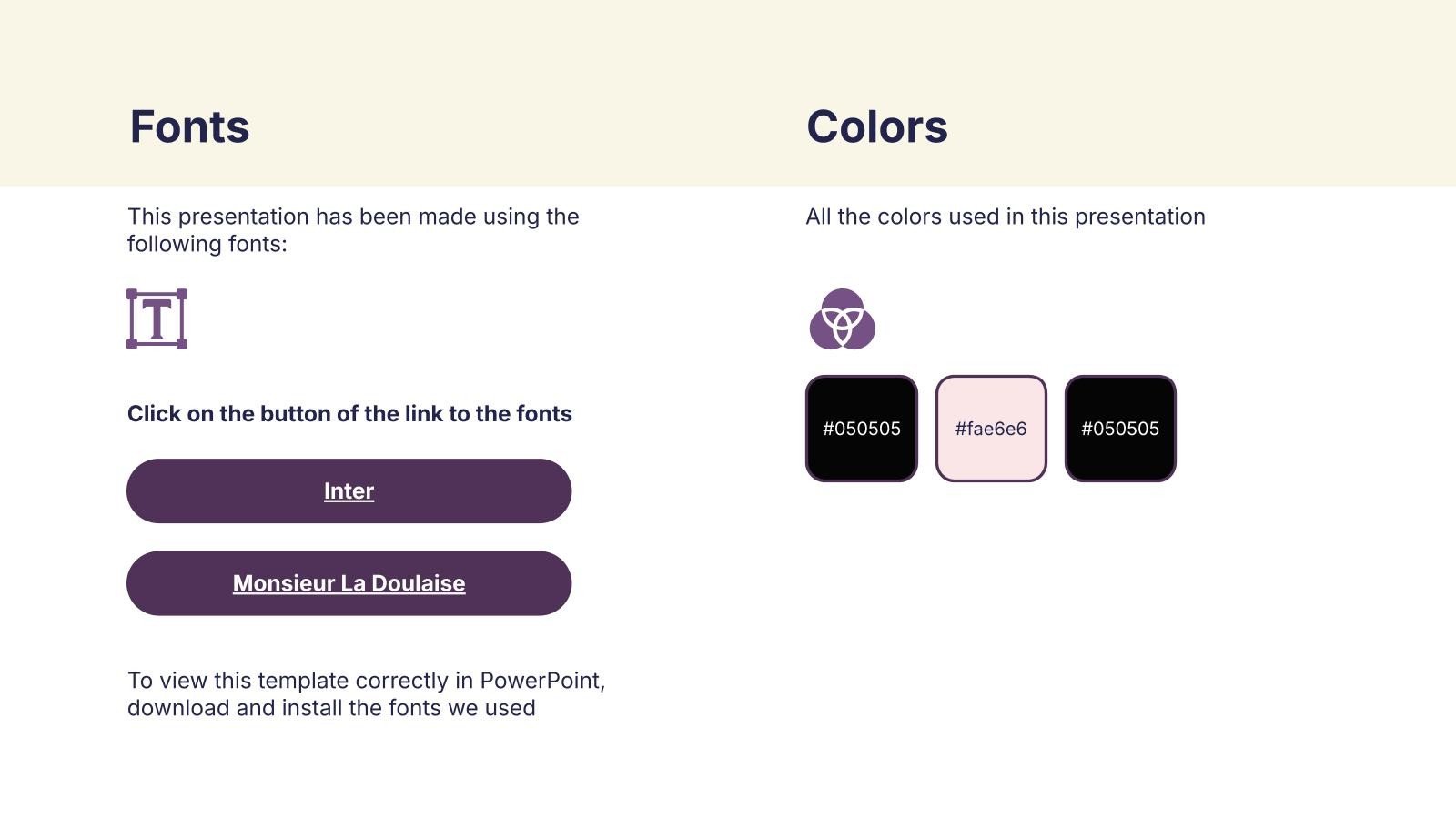
Task: Click the word 'PowerPoint' in the footer note
Action: tap(540, 681)
